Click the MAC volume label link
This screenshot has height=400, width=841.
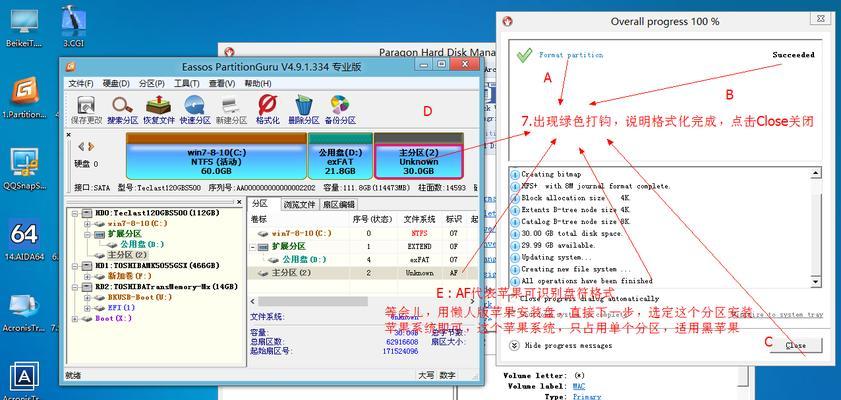click(x=579, y=386)
